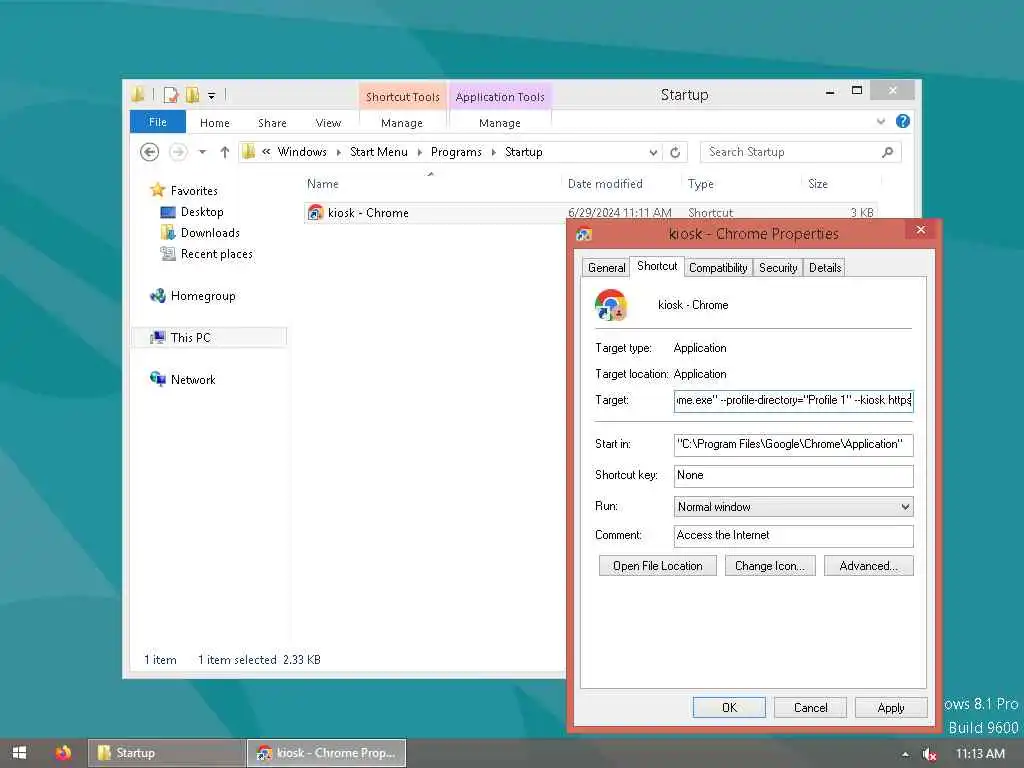This screenshot has height=768, width=1024.
Task: Refresh the Startup folder view
Action: point(675,152)
